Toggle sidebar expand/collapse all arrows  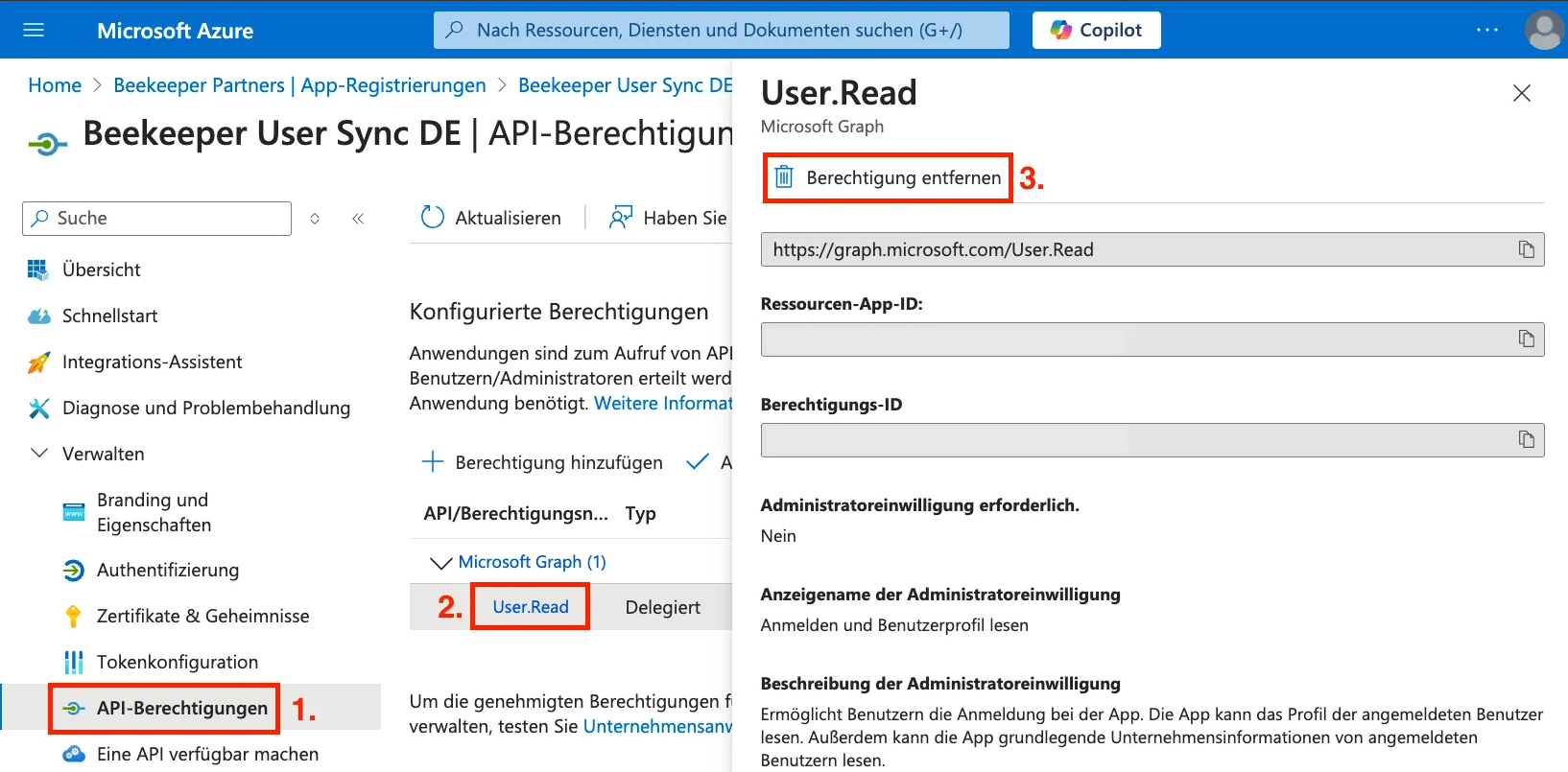tap(315, 219)
